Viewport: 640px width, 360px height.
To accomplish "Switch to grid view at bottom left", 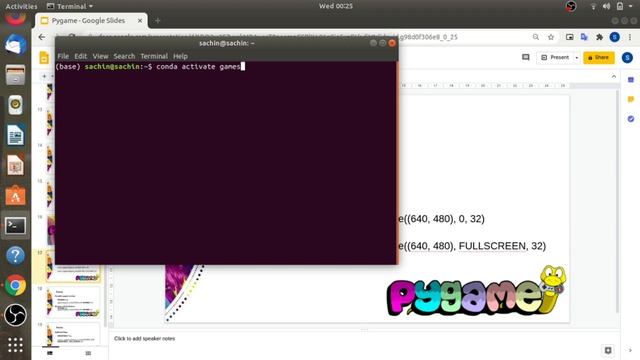I will pos(88,353).
